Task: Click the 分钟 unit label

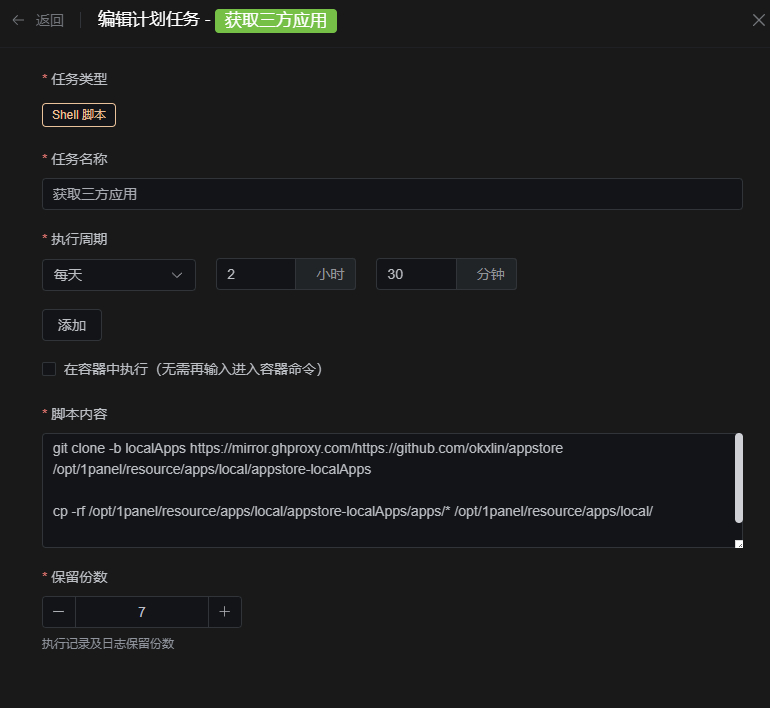Action: [x=490, y=274]
